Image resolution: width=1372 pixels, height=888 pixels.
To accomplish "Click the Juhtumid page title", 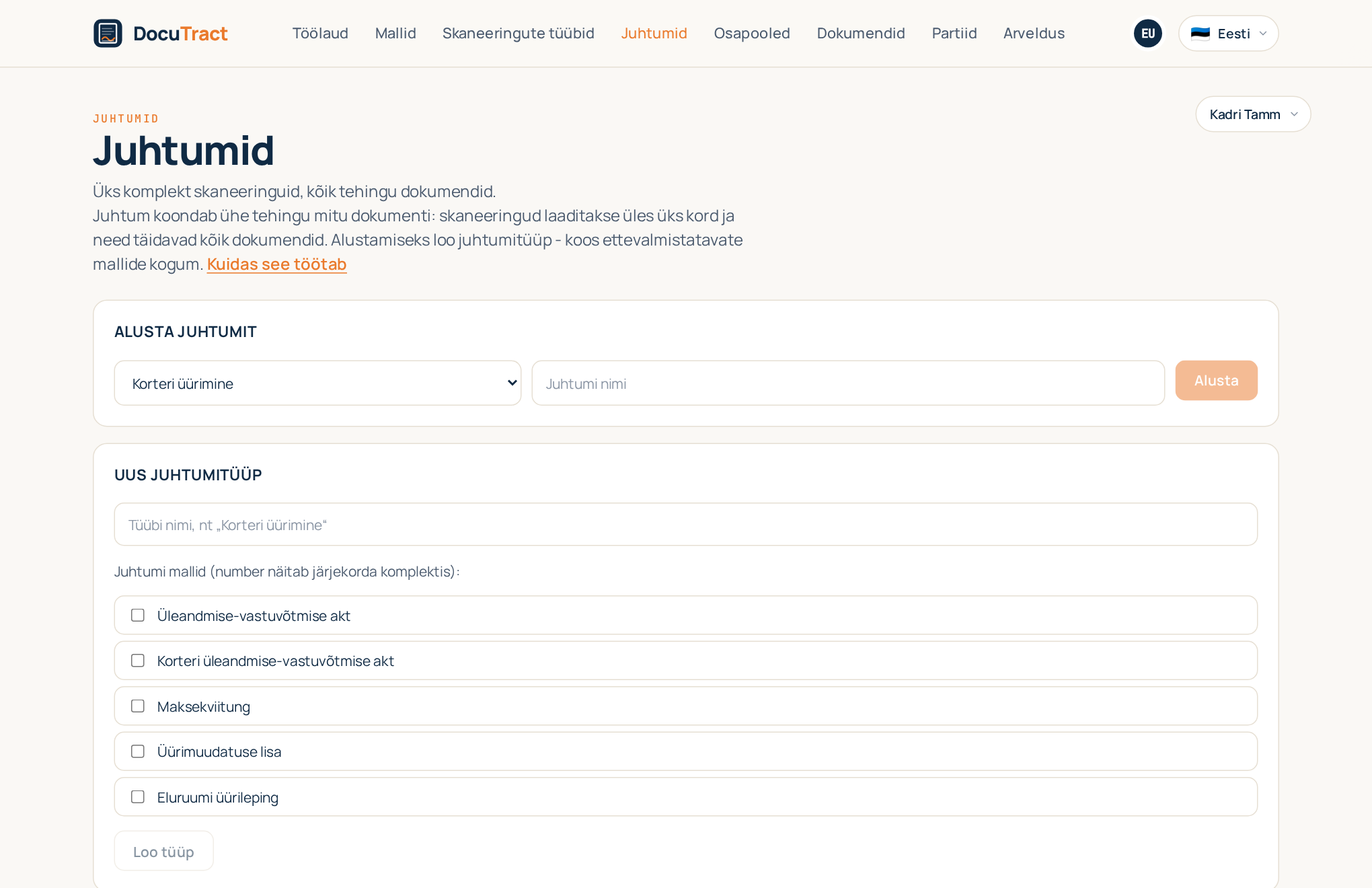I will click(184, 150).
